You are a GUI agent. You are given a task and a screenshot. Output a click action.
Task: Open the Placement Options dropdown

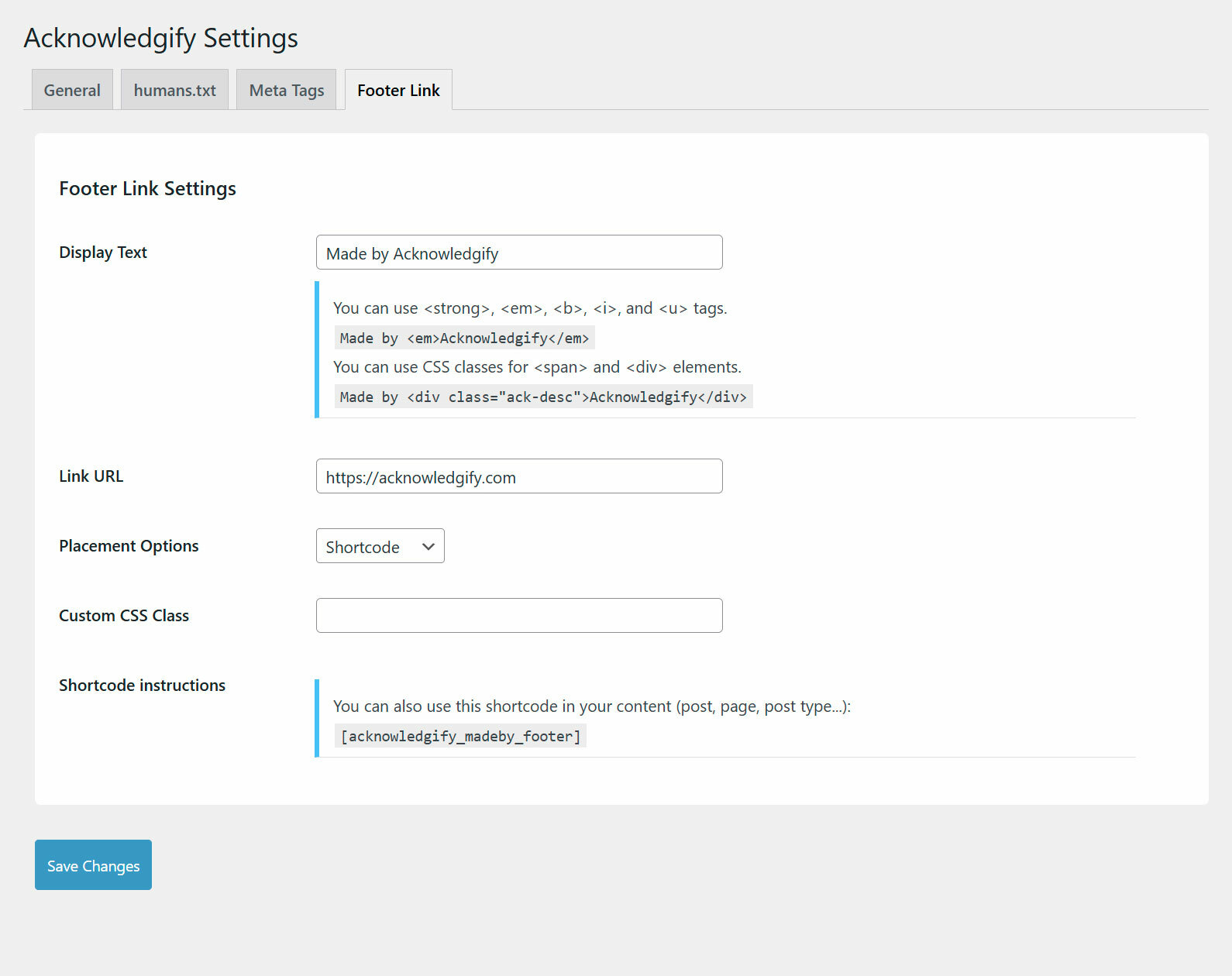click(380, 546)
